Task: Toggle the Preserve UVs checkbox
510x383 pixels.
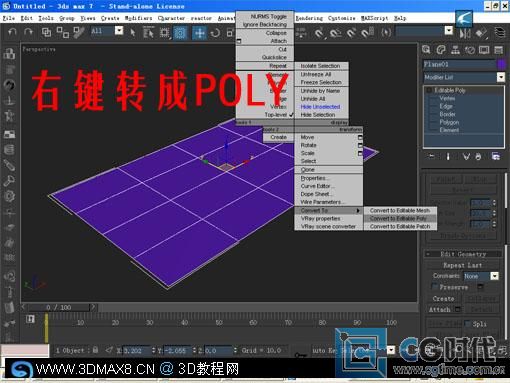Action: coord(434,286)
